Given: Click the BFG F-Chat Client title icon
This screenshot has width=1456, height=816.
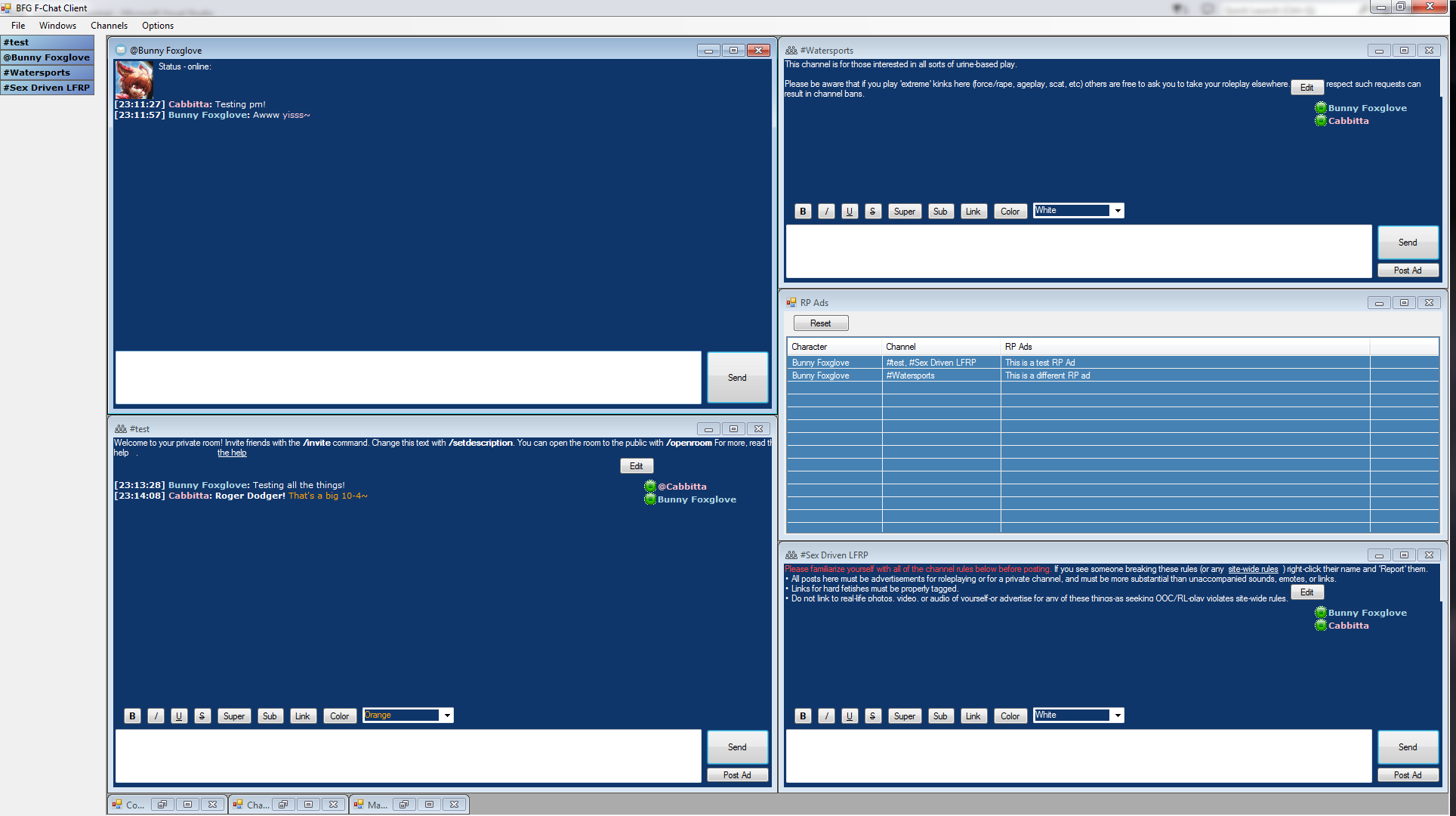Looking at the screenshot, I should point(6,8).
